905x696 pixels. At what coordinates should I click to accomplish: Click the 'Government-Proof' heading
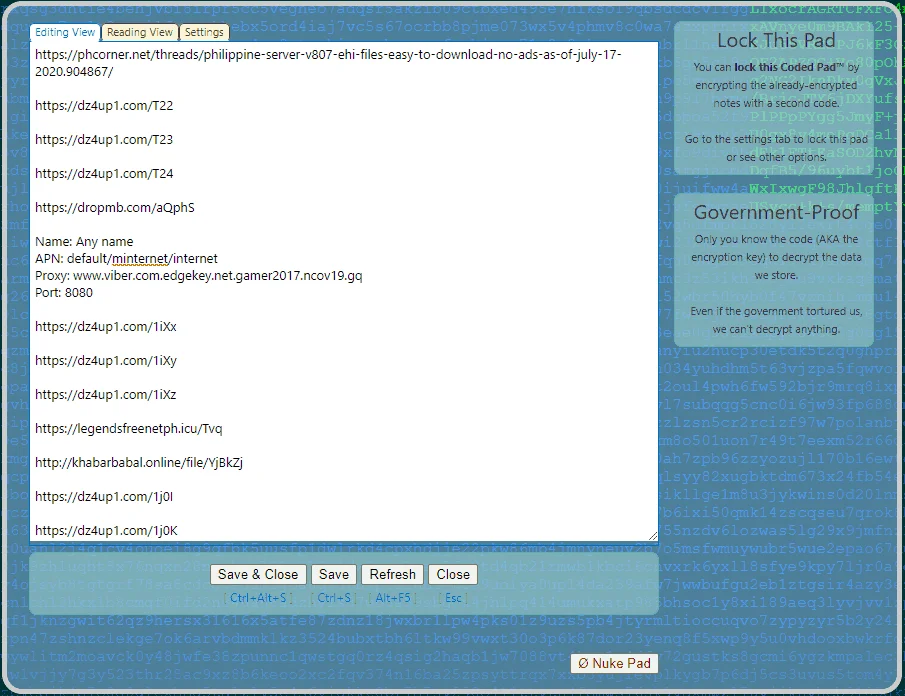coord(776,212)
